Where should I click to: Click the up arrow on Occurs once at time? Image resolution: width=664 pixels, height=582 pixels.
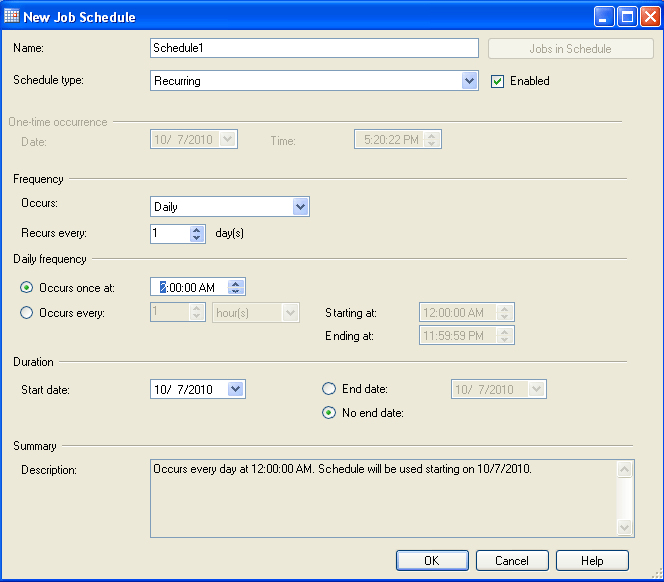click(235, 283)
